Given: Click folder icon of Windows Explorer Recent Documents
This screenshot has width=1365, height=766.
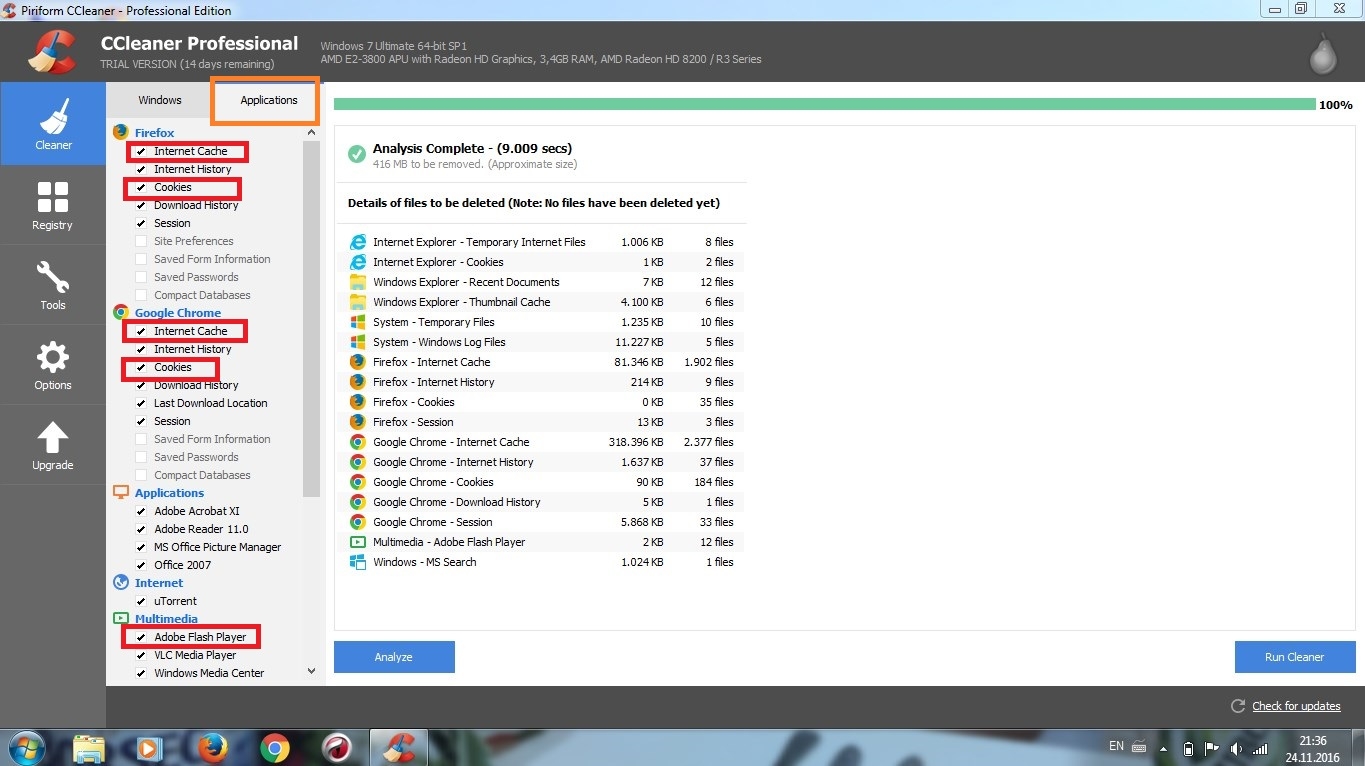Looking at the screenshot, I should click(358, 282).
